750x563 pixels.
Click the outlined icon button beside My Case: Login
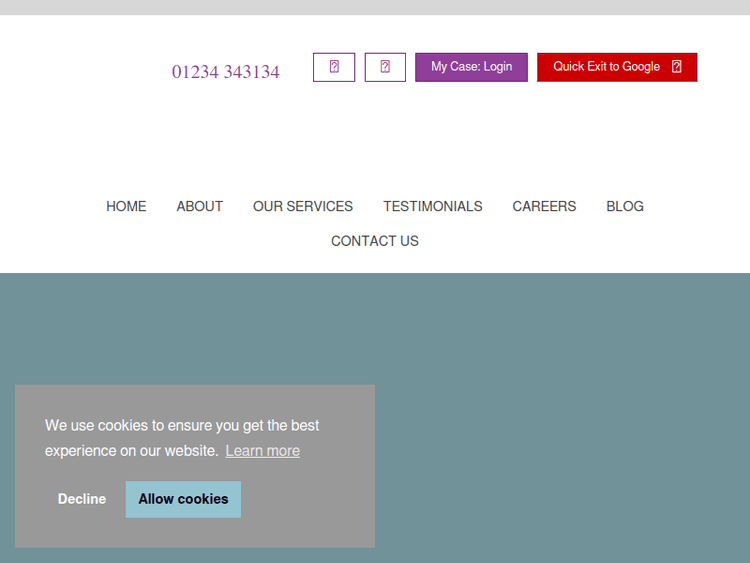(385, 67)
